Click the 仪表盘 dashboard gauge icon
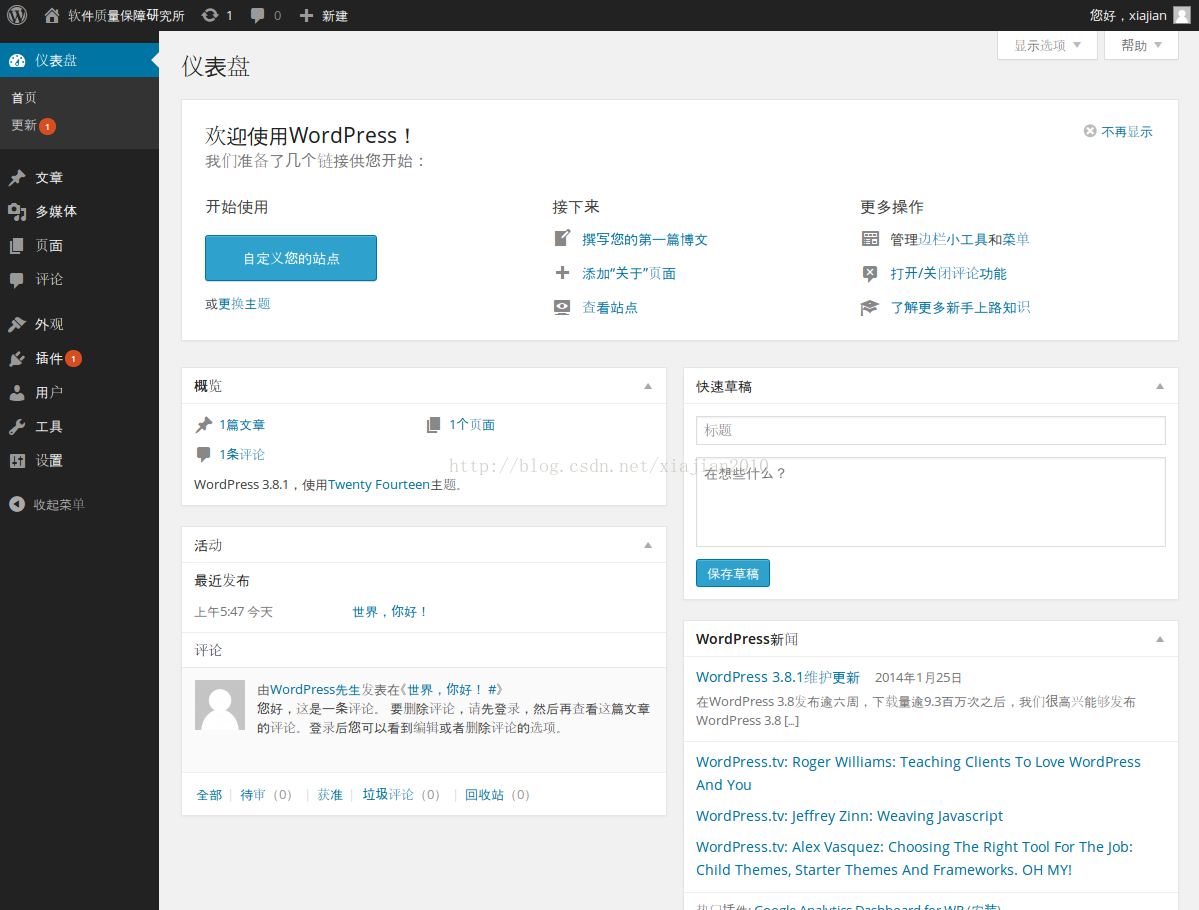 tap(17, 60)
